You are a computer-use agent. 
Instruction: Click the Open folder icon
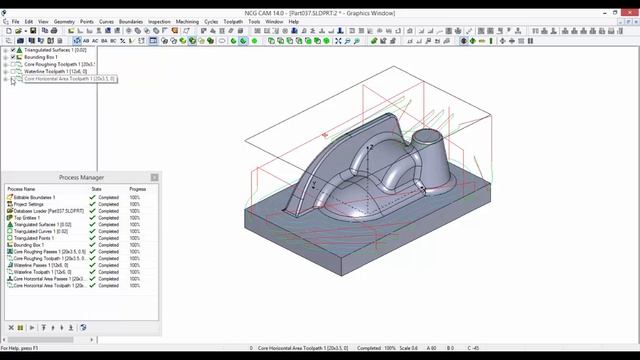(x=18, y=31)
